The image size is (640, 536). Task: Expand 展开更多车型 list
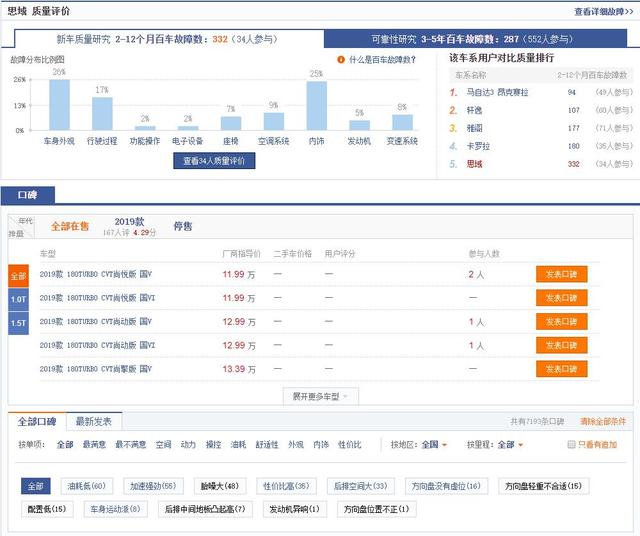[321, 396]
